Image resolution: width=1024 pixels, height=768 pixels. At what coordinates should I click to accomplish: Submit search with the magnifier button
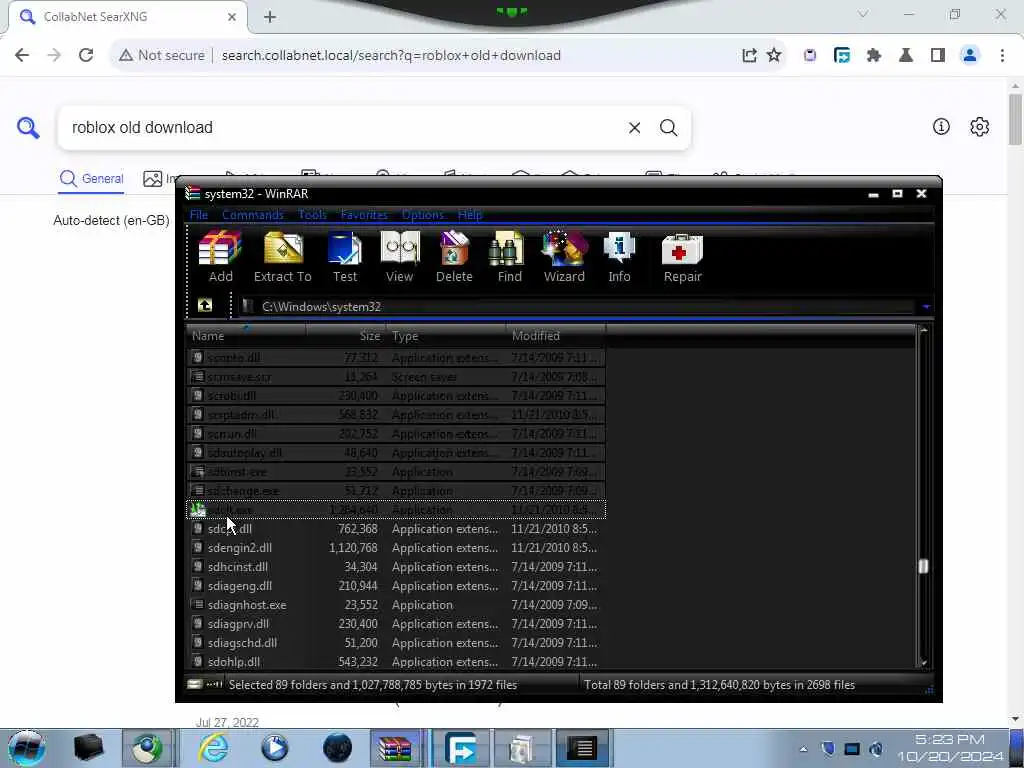coord(668,127)
